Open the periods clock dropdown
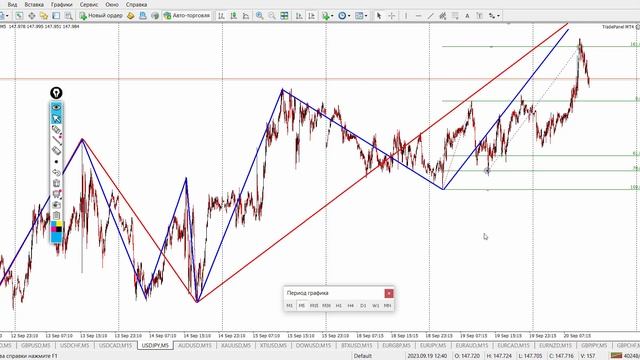640x360 pixels. (x=344, y=16)
